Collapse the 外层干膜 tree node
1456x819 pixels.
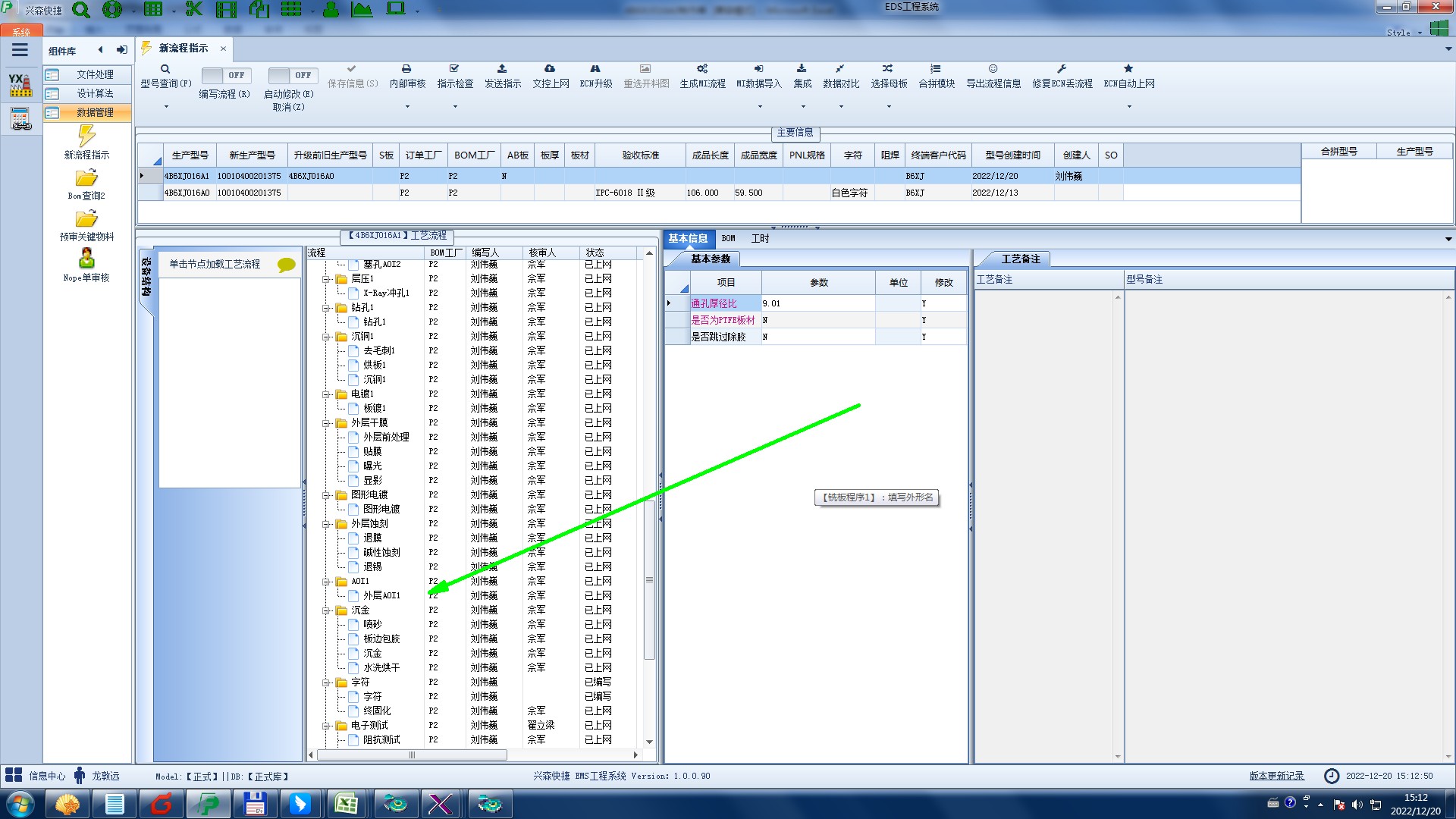point(326,423)
